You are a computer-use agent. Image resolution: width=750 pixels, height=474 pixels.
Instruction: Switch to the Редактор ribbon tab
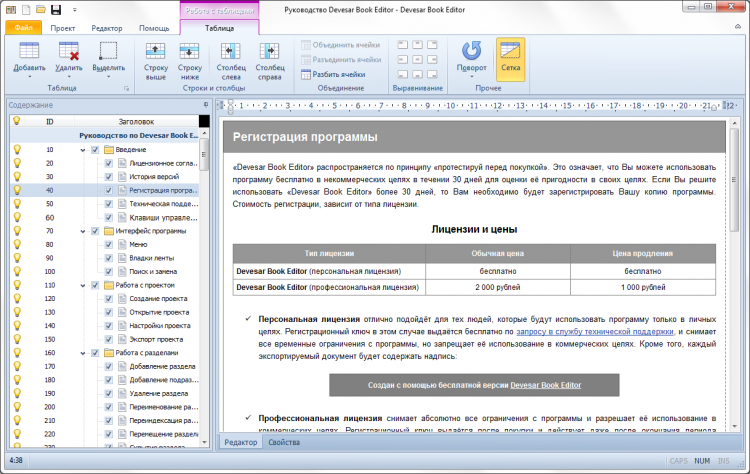point(107,29)
